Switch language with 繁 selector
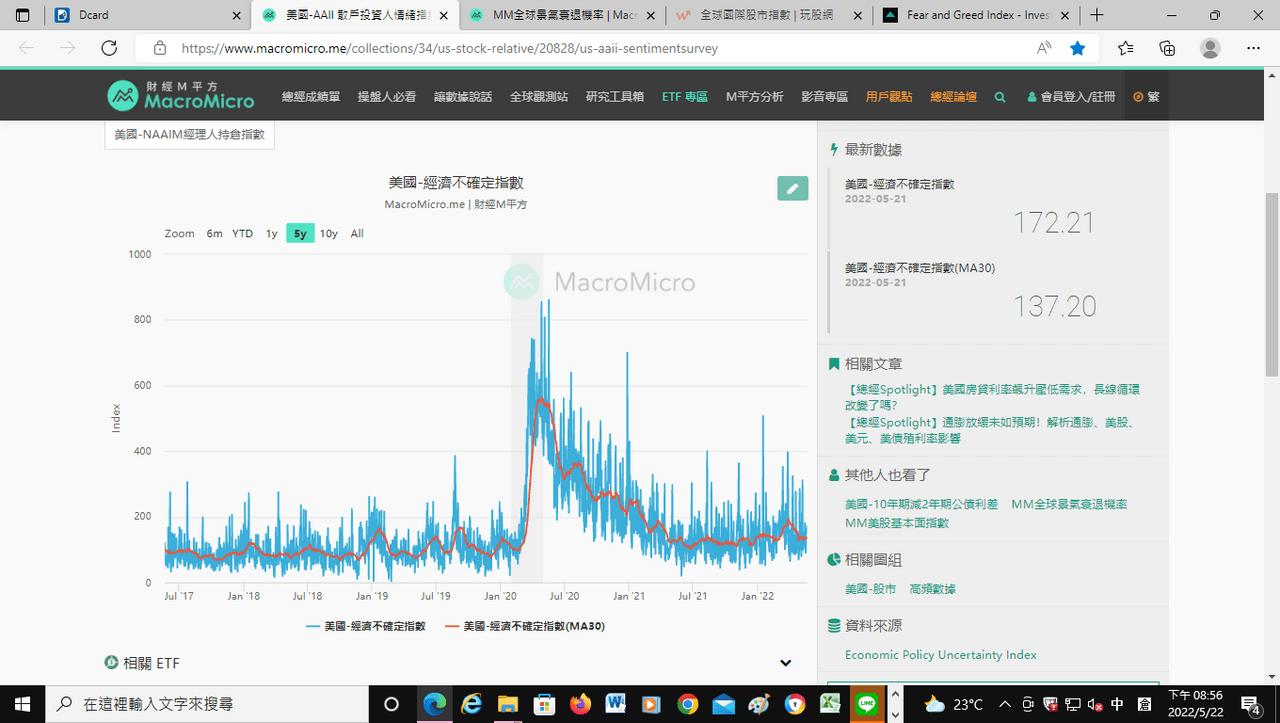The image size is (1280, 723). [x=1146, y=97]
